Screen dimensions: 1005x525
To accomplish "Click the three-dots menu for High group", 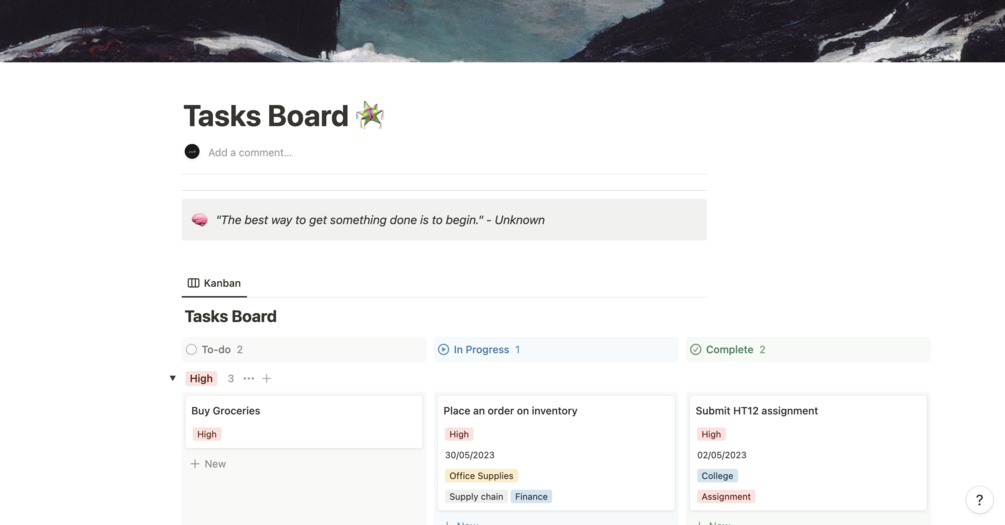I will [x=249, y=379].
